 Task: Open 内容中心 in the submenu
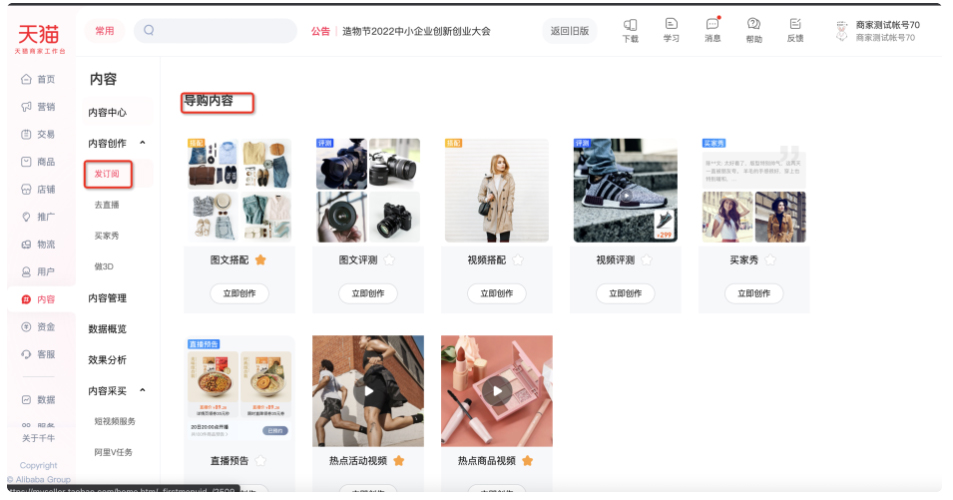pyautogui.click(x=108, y=112)
